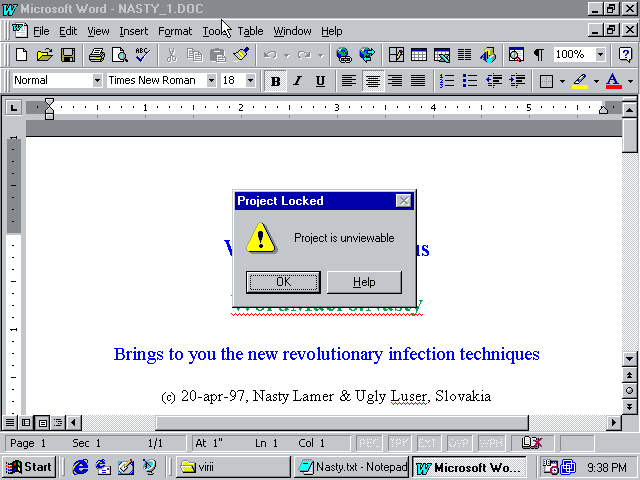The height and width of the screenshot is (480, 640).
Task: Open the Undo history dropdown arrow
Action: pyautogui.click(x=287, y=55)
